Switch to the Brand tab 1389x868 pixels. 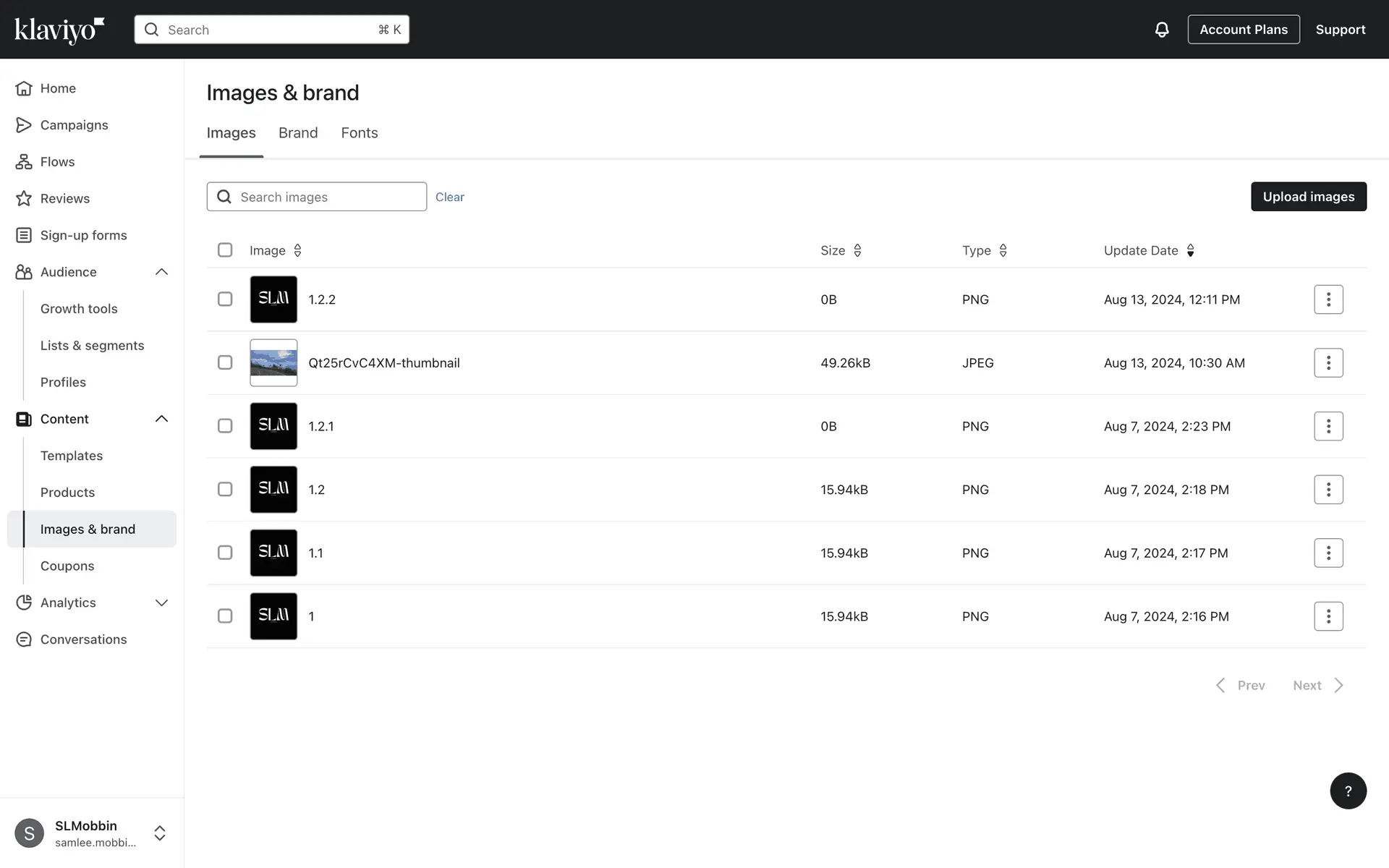pyautogui.click(x=298, y=133)
